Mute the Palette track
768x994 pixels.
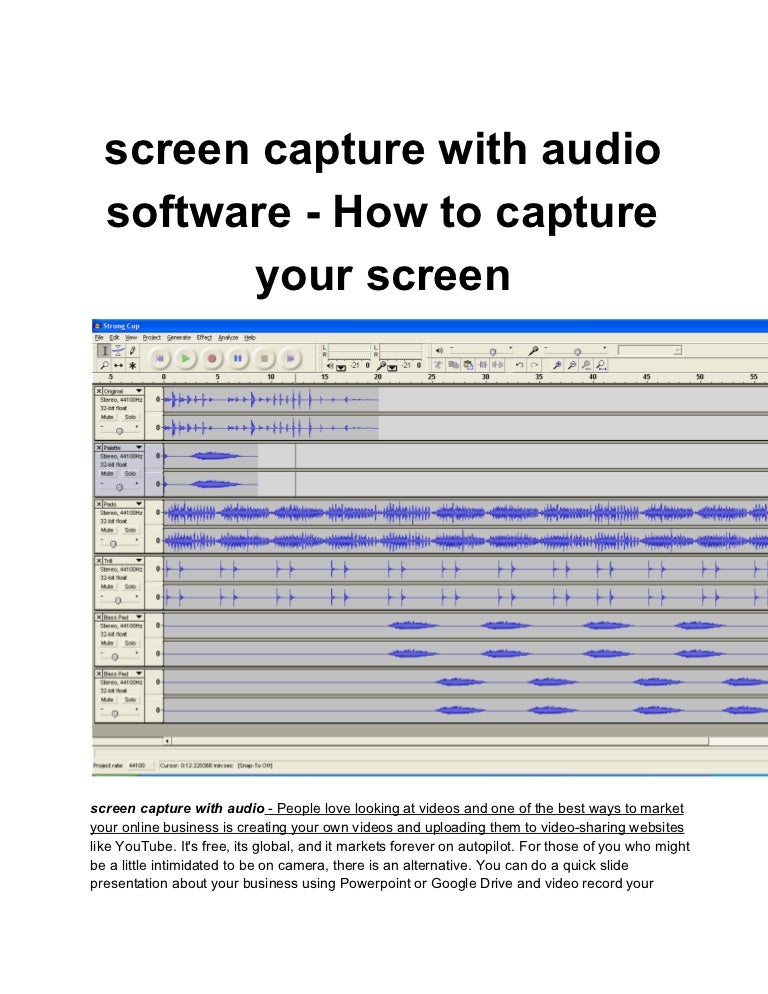pyautogui.click(x=107, y=474)
